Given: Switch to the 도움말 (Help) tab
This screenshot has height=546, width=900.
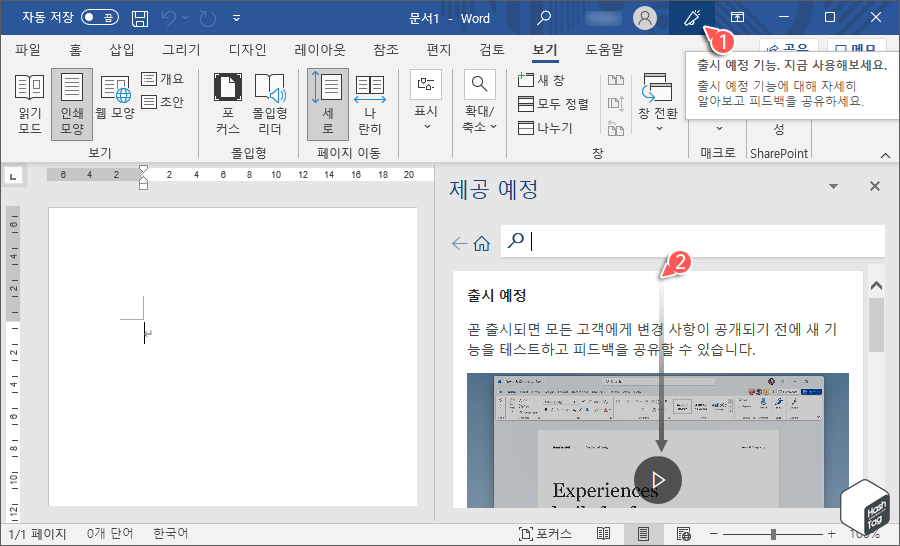Looking at the screenshot, I should pyautogui.click(x=604, y=50).
